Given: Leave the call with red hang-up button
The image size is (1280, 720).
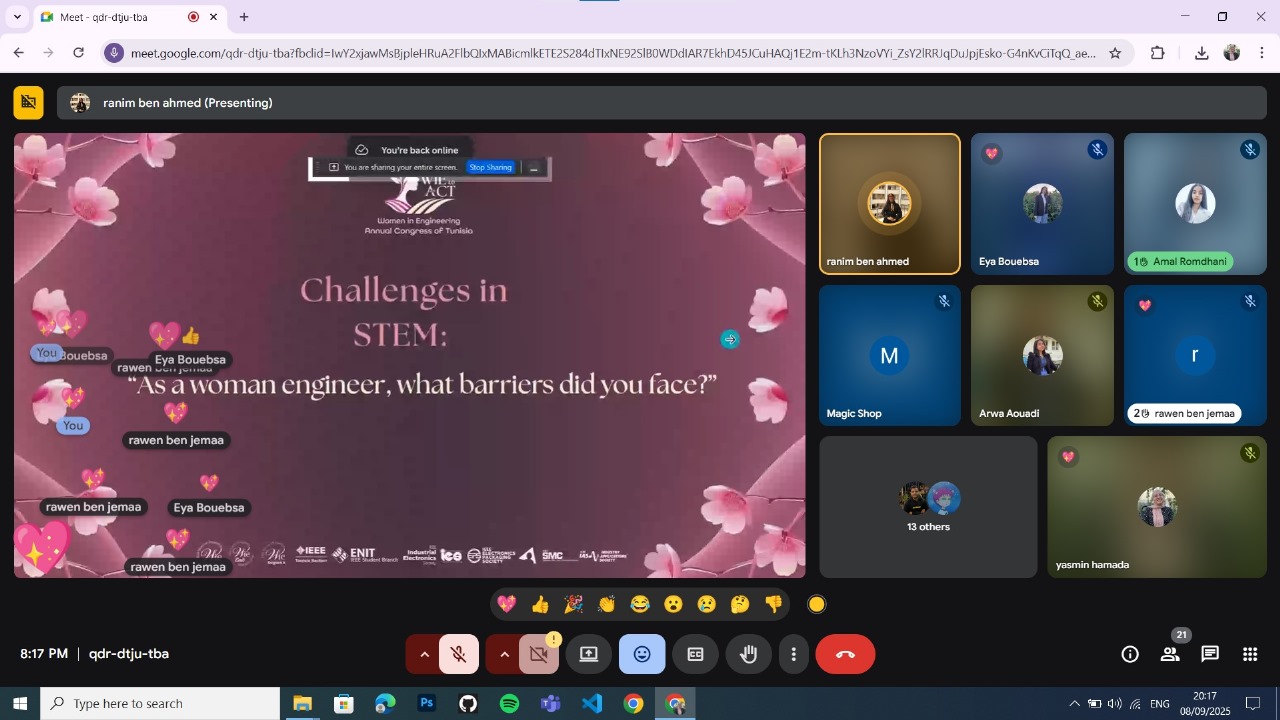Looking at the screenshot, I should click(x=845, y=655).
